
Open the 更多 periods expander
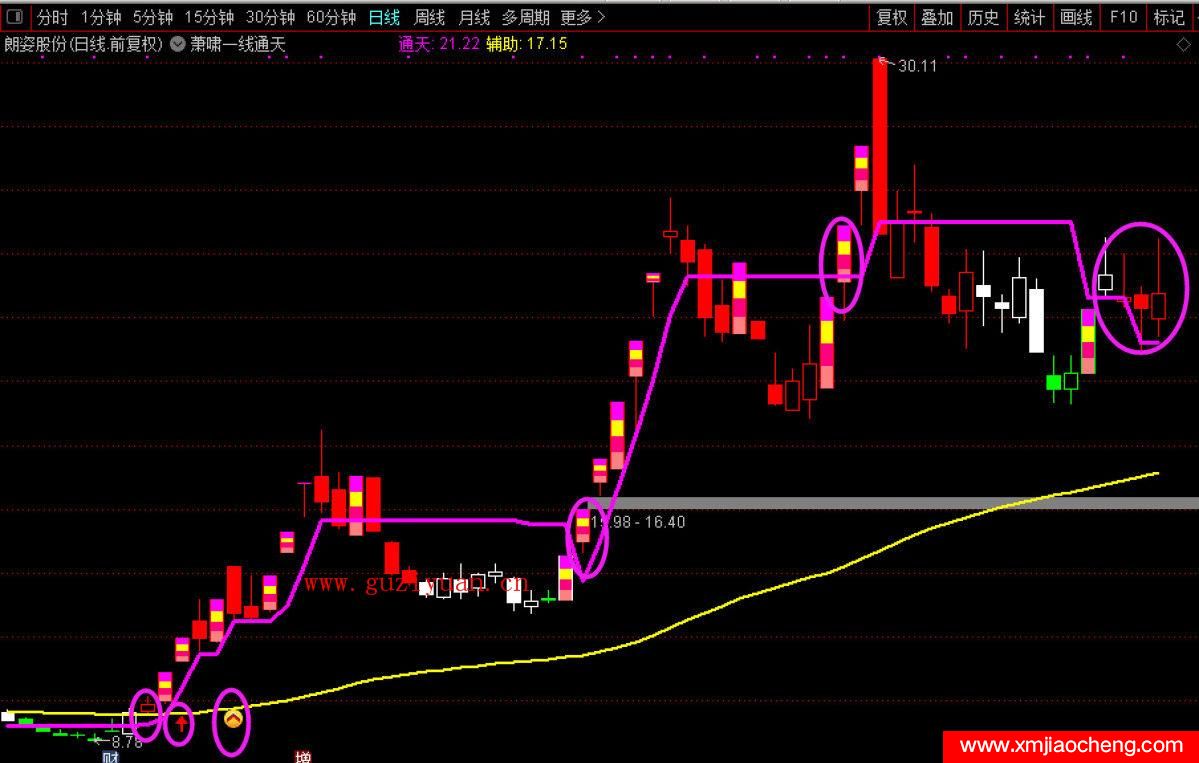tap(582, 17)
